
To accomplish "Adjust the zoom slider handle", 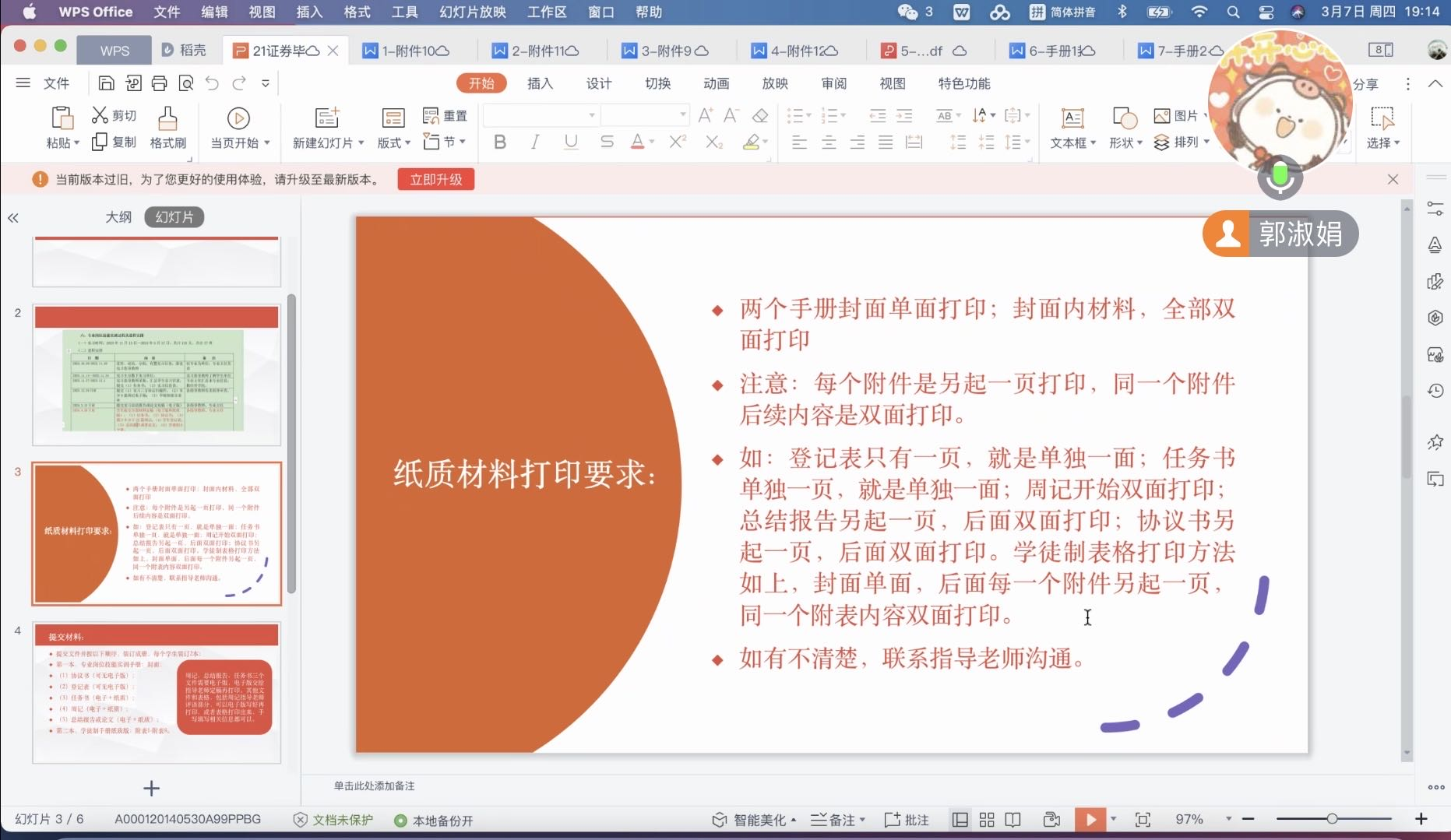I will [1332, 819].
